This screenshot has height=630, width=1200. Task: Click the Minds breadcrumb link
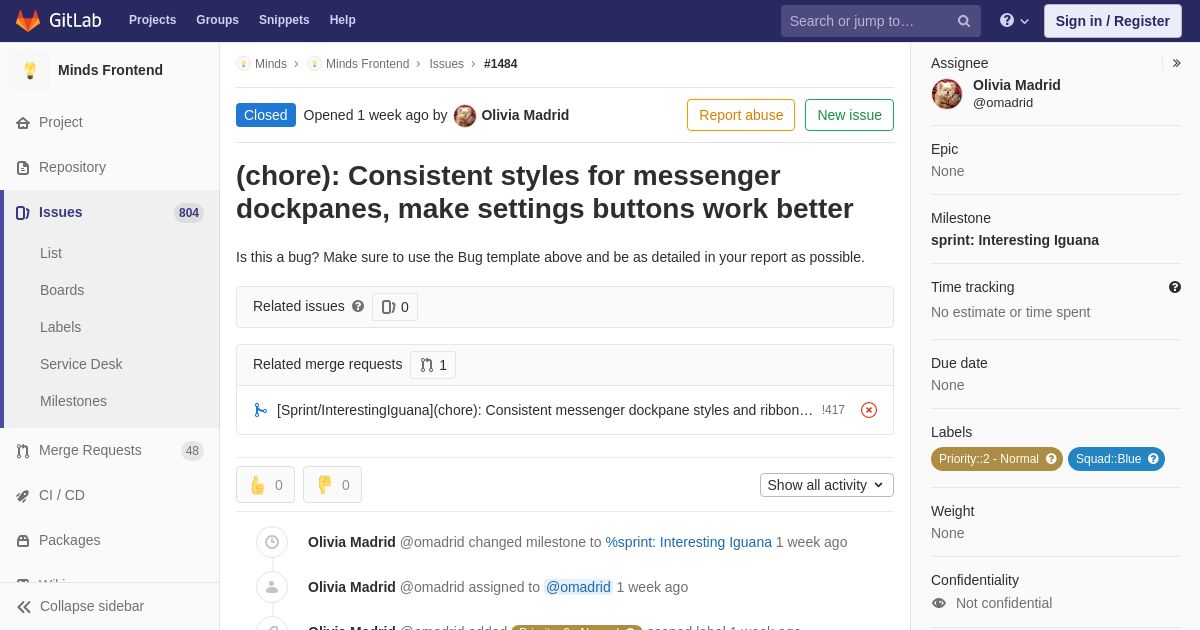271,64
